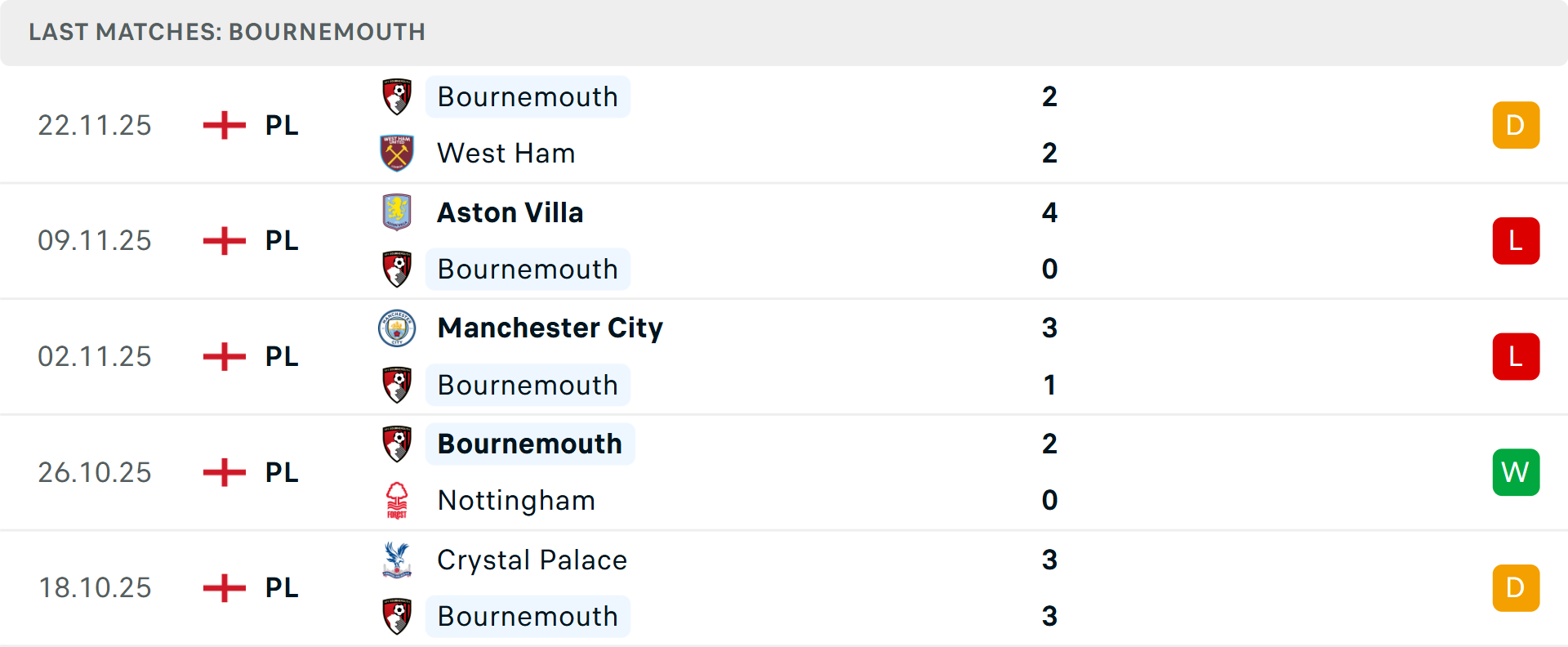Click the Bournemouth club crest next to West Ham match
Image resolution: width=1568 pixels, height=647 pixels.
click(x=397, y=96)
